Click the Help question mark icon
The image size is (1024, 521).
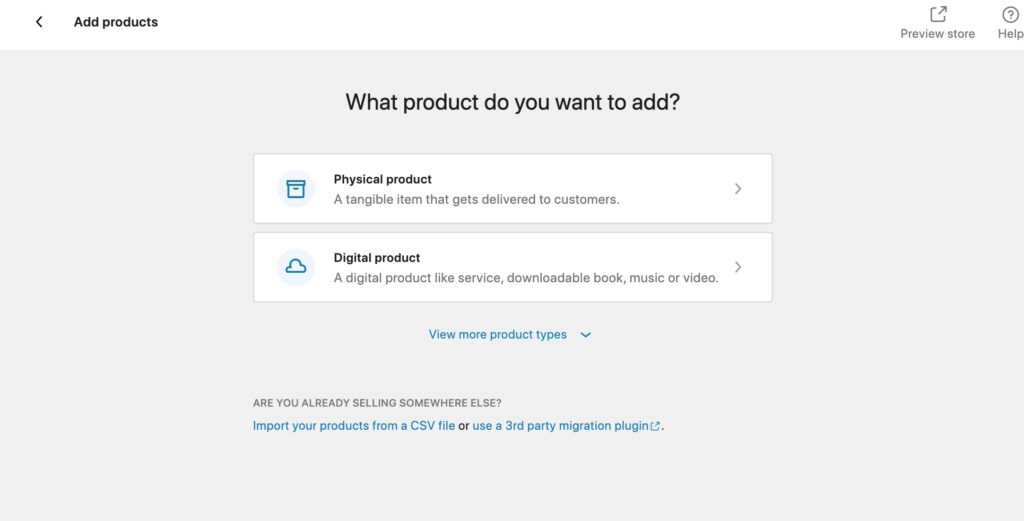pyautogui.click(x=1010, y=14)
